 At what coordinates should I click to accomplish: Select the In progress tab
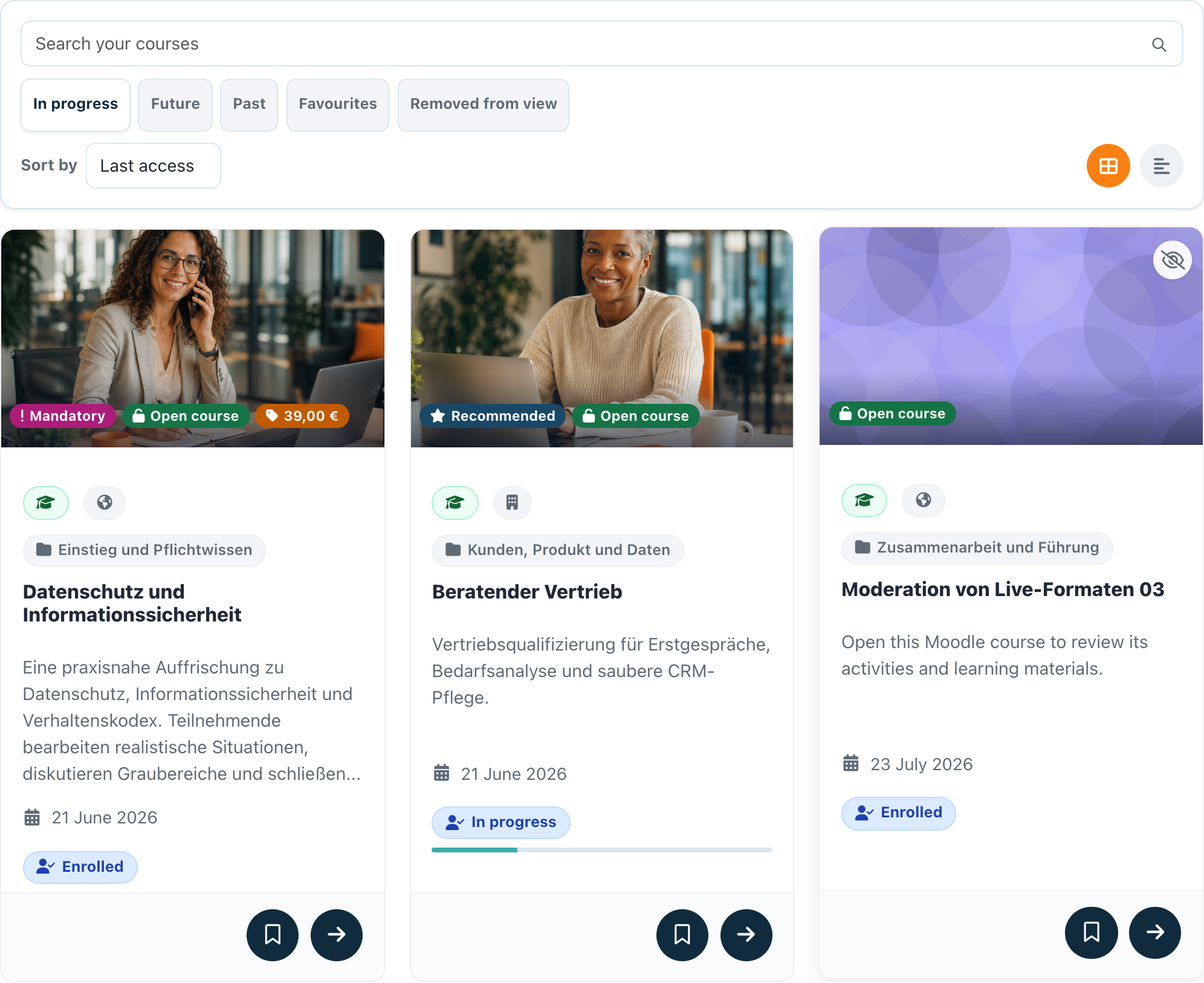click(x=76, y=104)
